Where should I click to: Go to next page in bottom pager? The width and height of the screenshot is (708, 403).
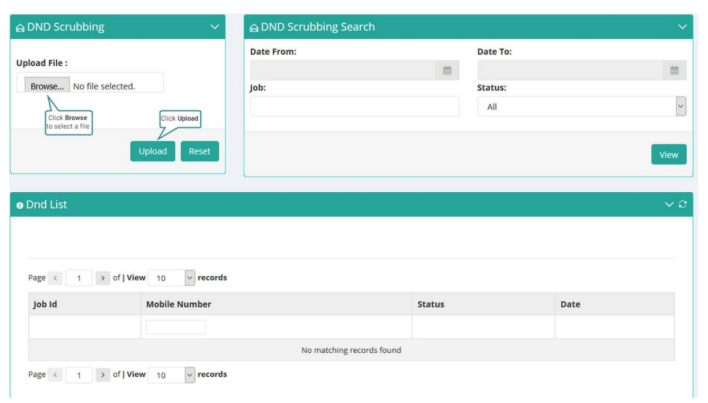[x=102, y=375]
